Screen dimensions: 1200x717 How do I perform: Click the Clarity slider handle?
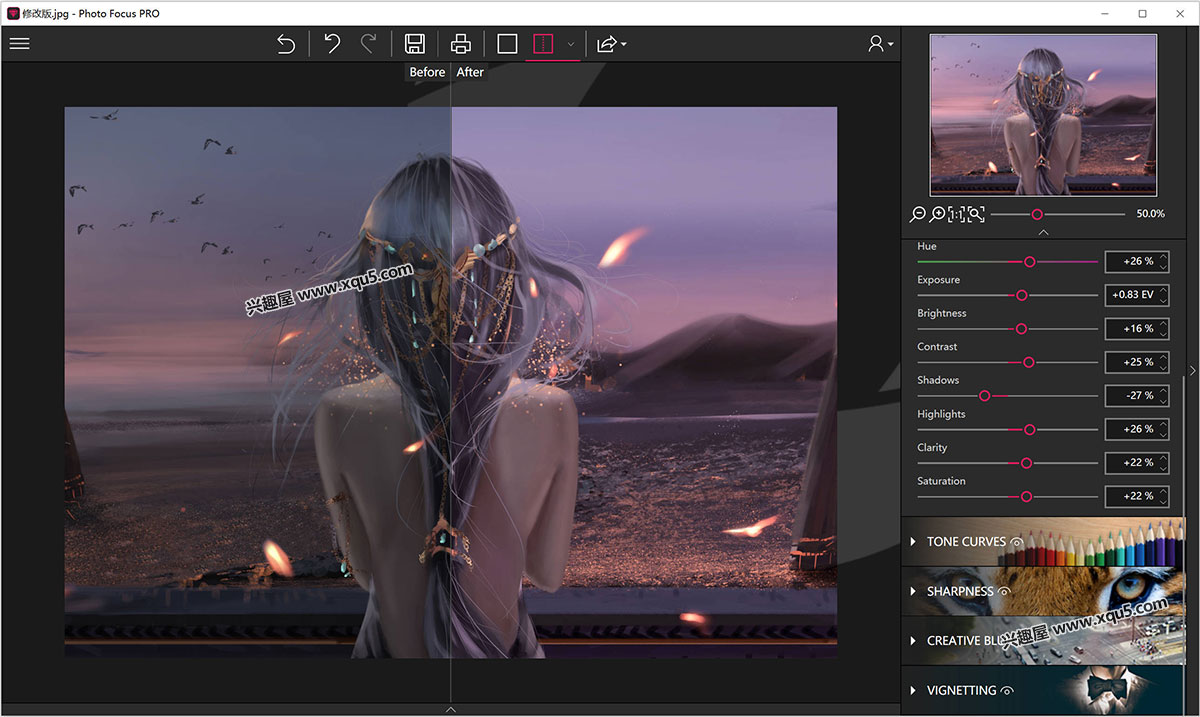(x=1026, y=463)
